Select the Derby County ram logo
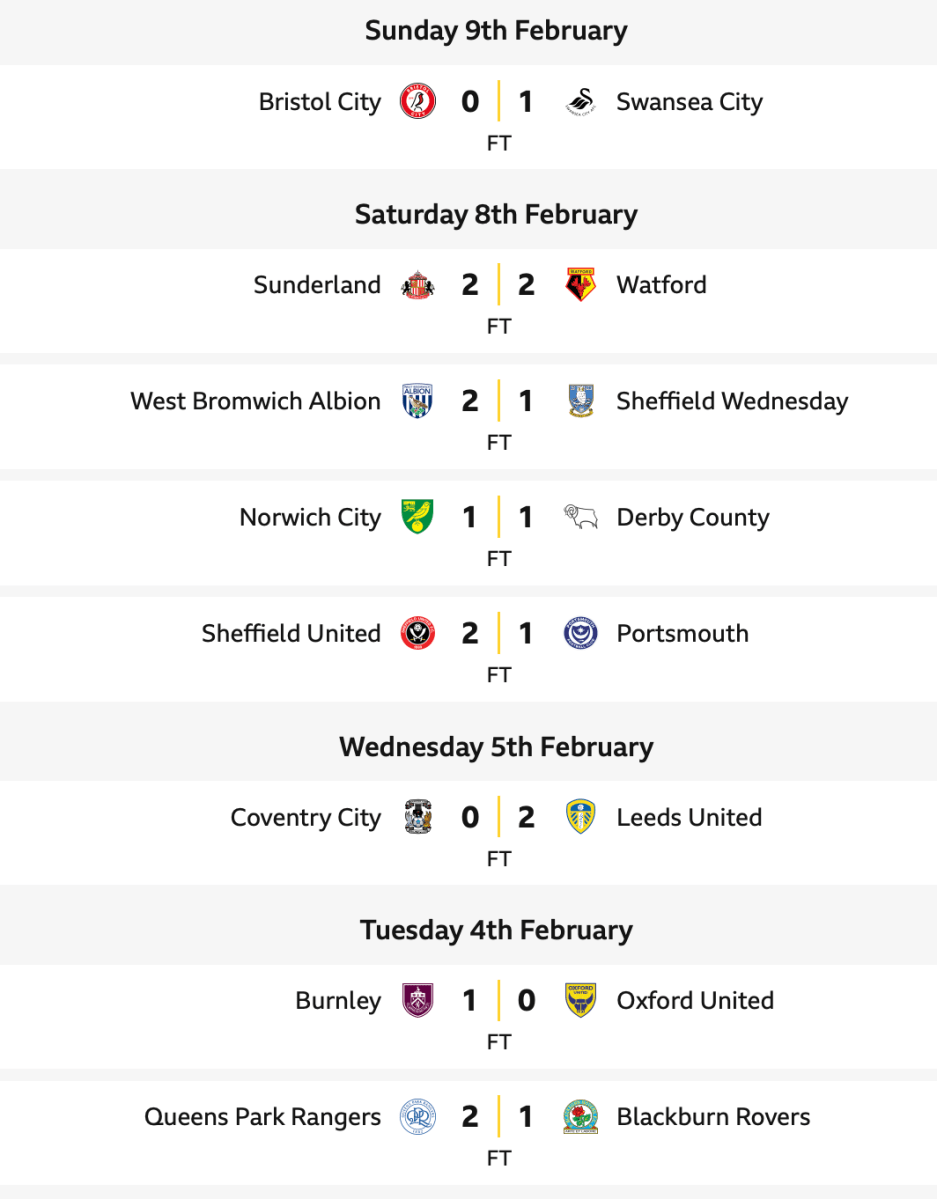Screen dimensions: 937x1199 pos(580,517)
